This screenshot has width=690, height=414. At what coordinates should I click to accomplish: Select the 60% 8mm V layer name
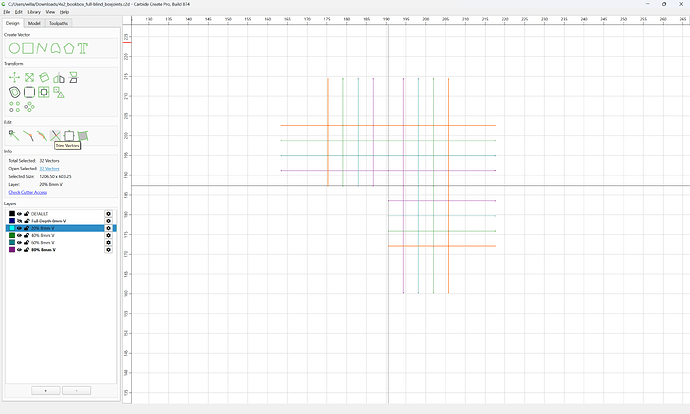pyautogui.click(x=43, y=242)
